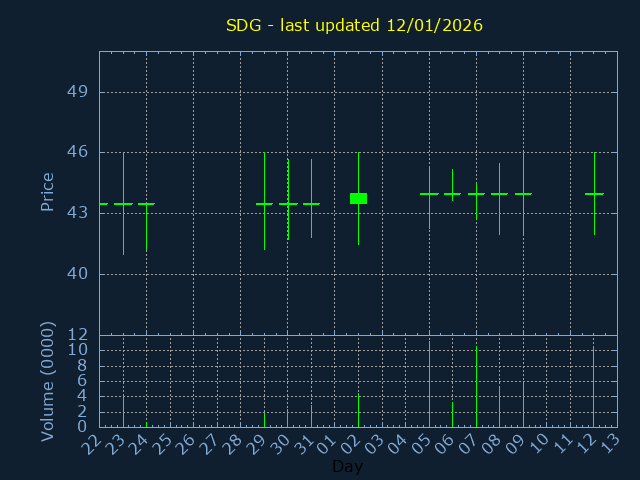The height and width of the screenshot is (480, 640).
Task: Click the 'Day' x-axis label
Action: point(347,466)
